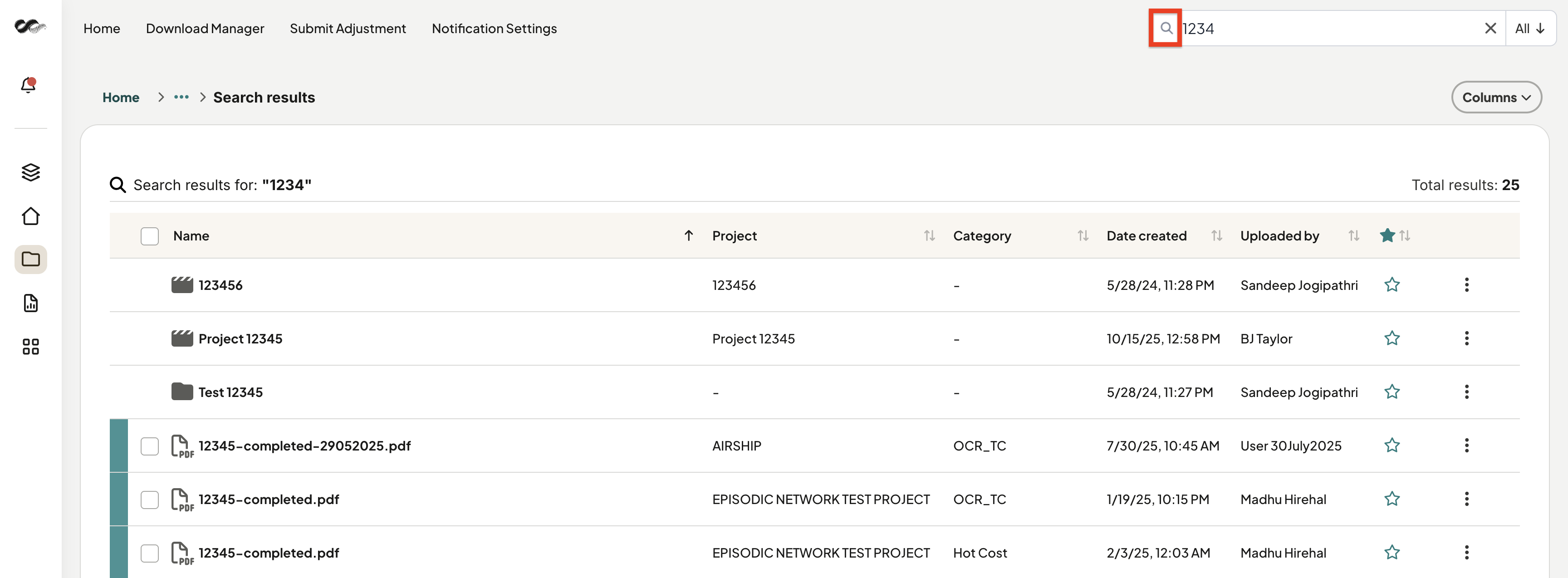The image size is (1568, 578).
Task: Open more options for Madhu Hirehal 2/3/25 file
Action: (x=1466, y=553)
